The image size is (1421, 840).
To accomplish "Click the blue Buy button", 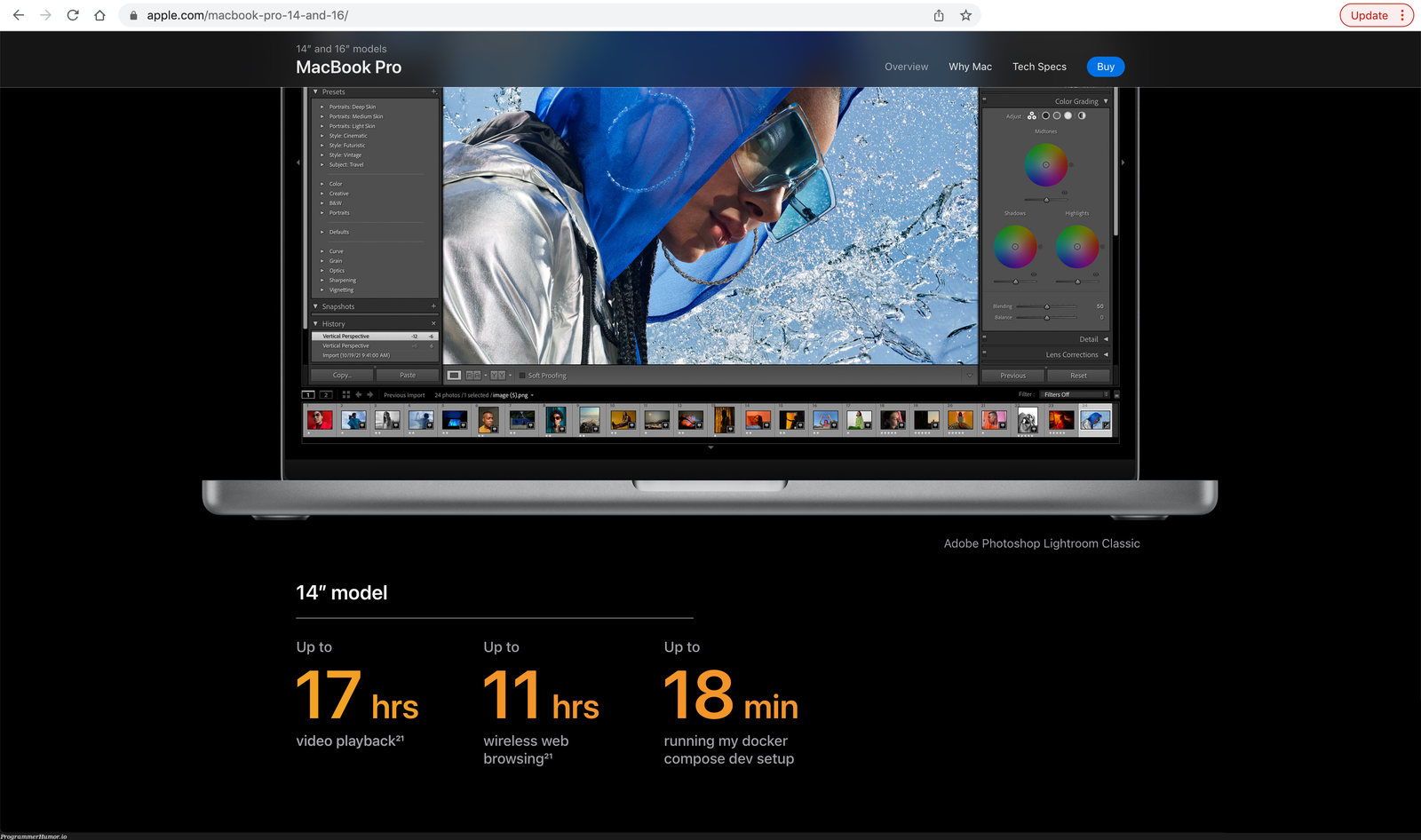I will click(1106, 67).
